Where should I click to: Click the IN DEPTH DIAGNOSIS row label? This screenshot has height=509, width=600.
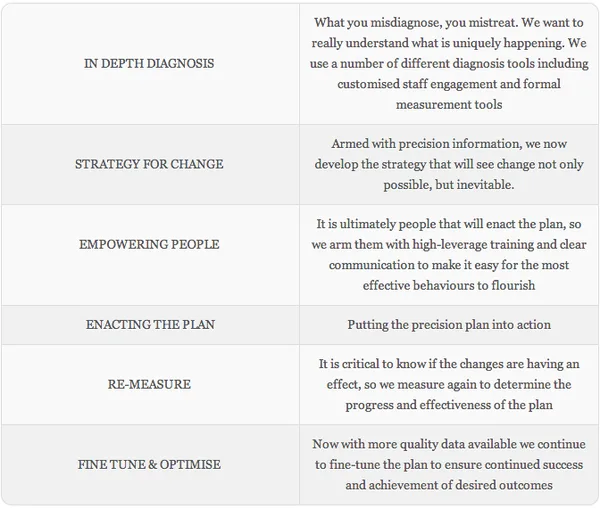pyautogui.click(x=150, y=64)
